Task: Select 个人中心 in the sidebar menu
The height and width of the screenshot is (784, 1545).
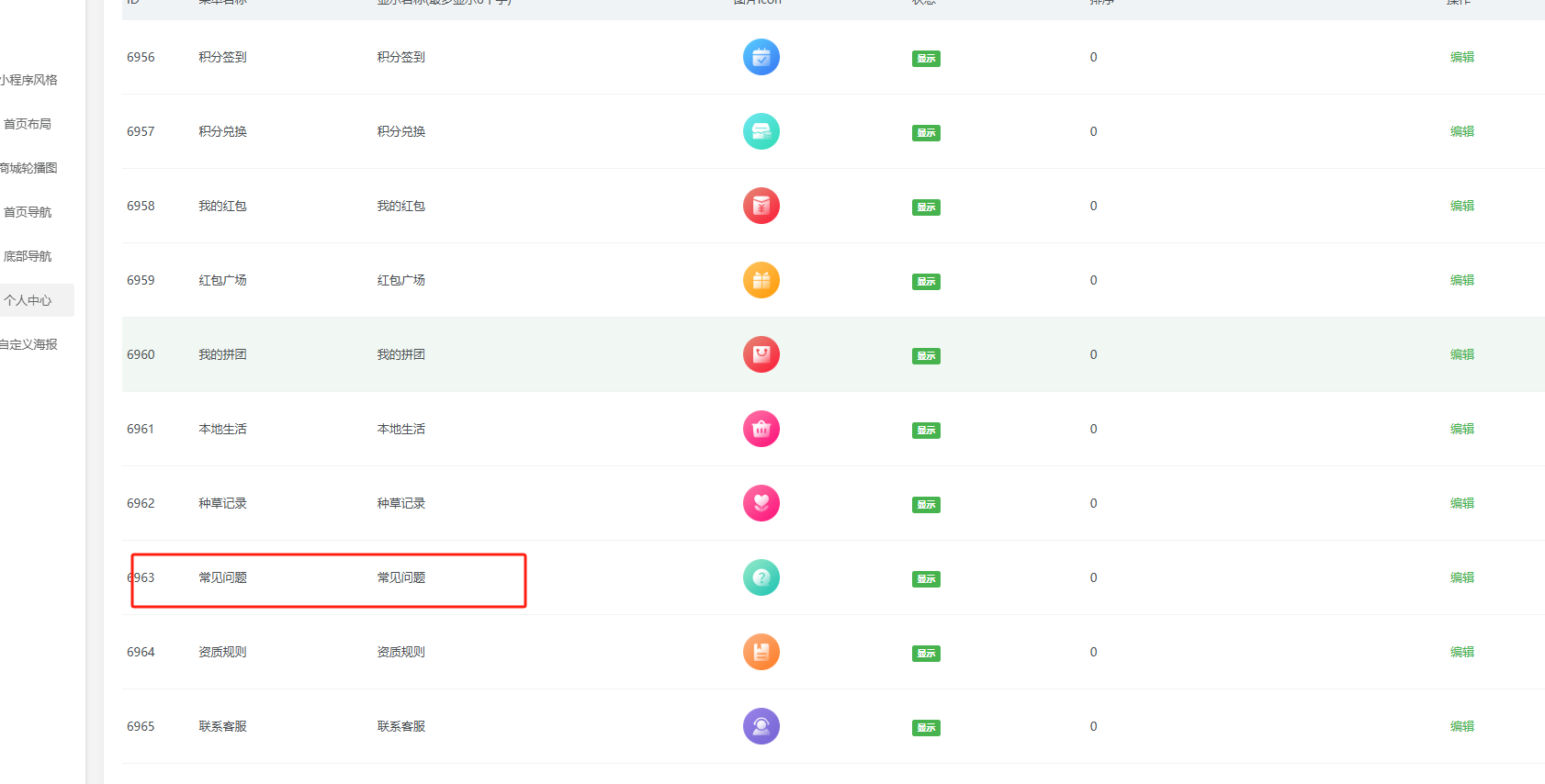Action: tap(28, 300)
